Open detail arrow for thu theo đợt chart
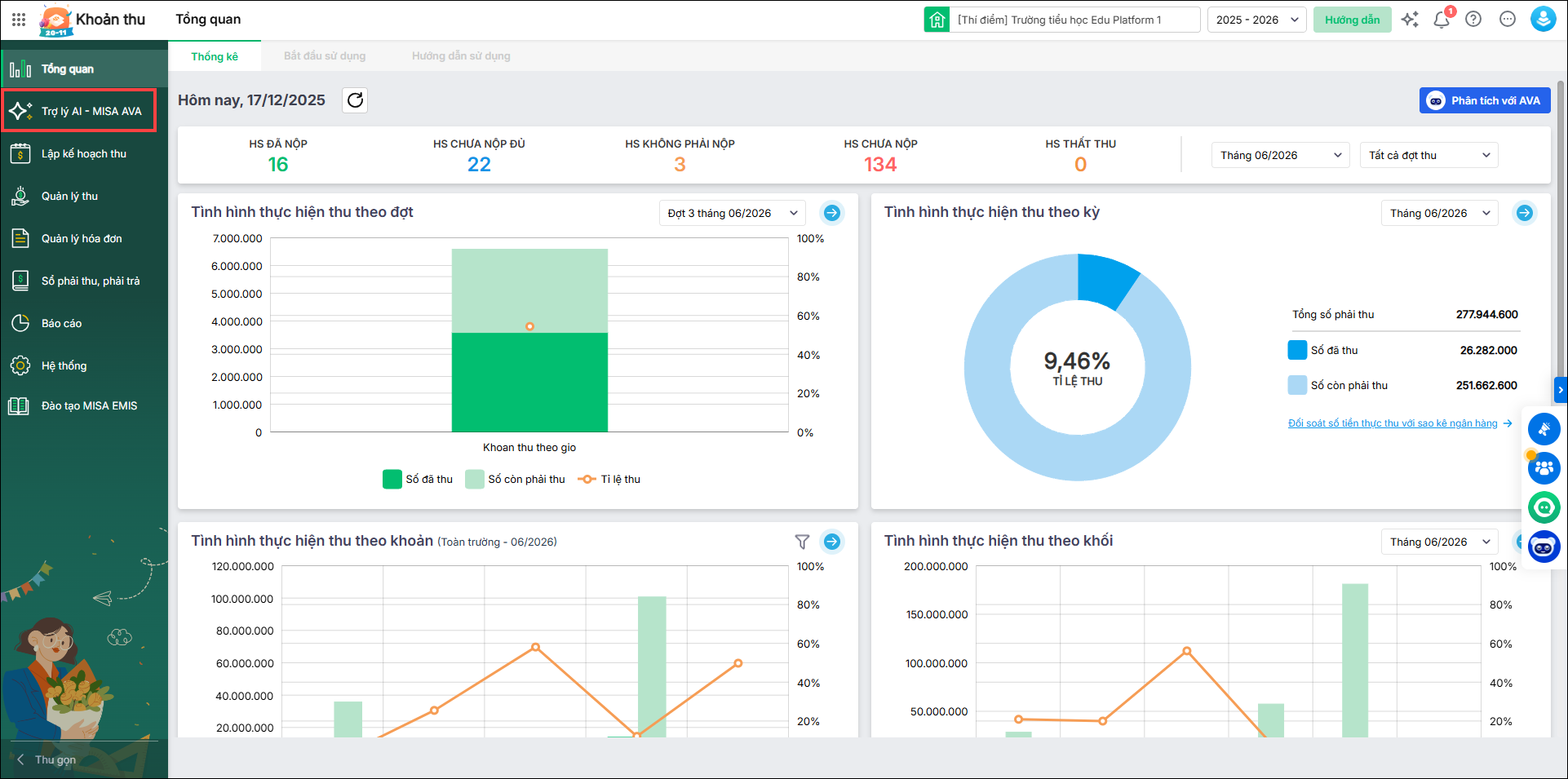1568x779 pixels. pos(831,213)
